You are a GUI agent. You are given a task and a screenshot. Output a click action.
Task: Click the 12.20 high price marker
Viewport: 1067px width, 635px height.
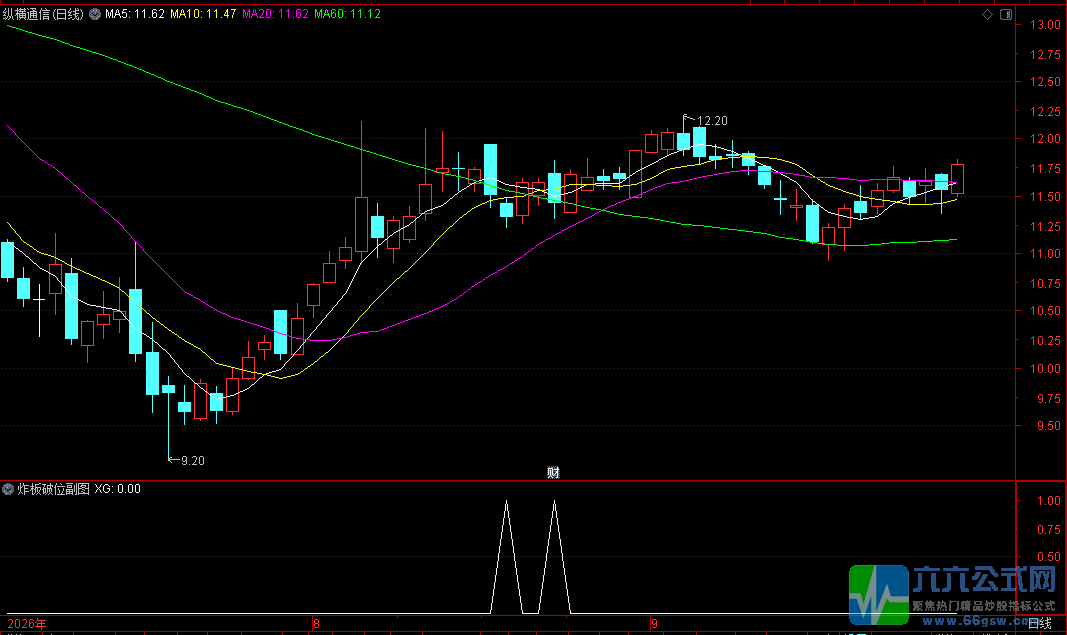712,120
